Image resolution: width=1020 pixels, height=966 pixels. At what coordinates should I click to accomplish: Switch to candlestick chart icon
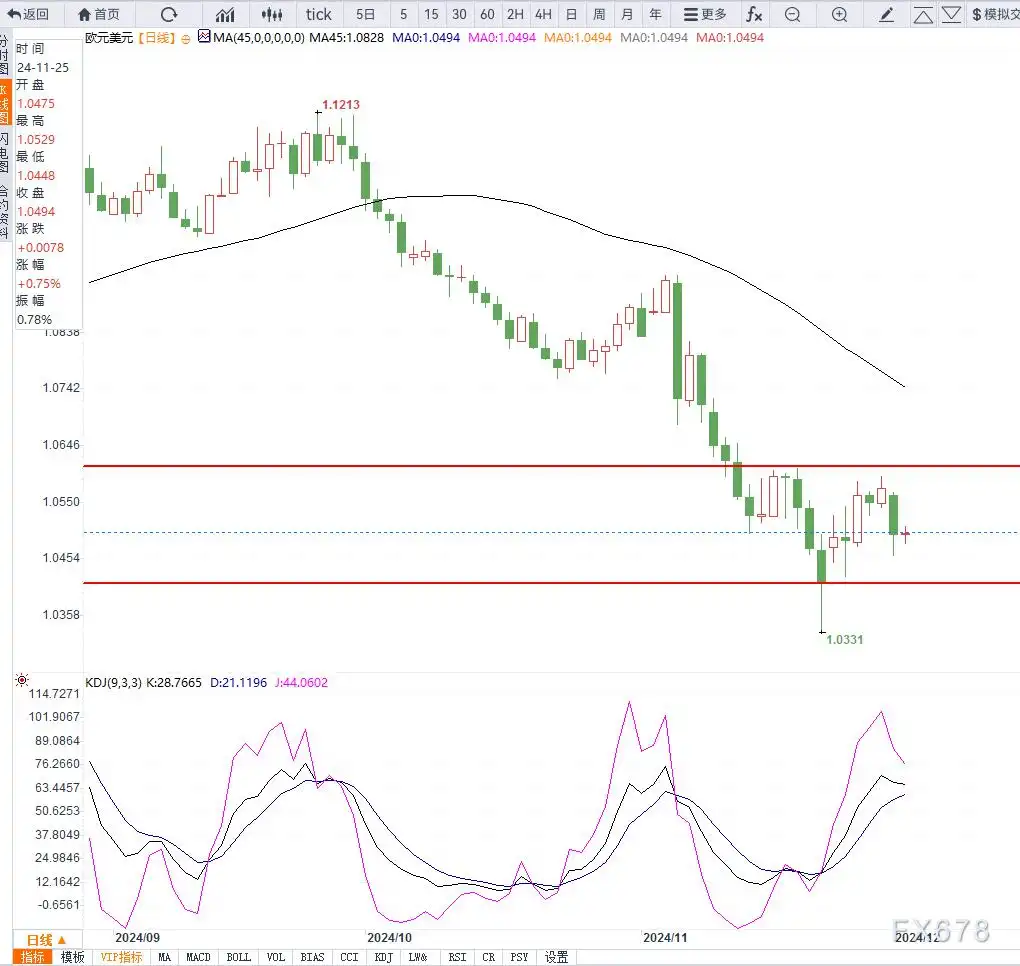(272, 14)
